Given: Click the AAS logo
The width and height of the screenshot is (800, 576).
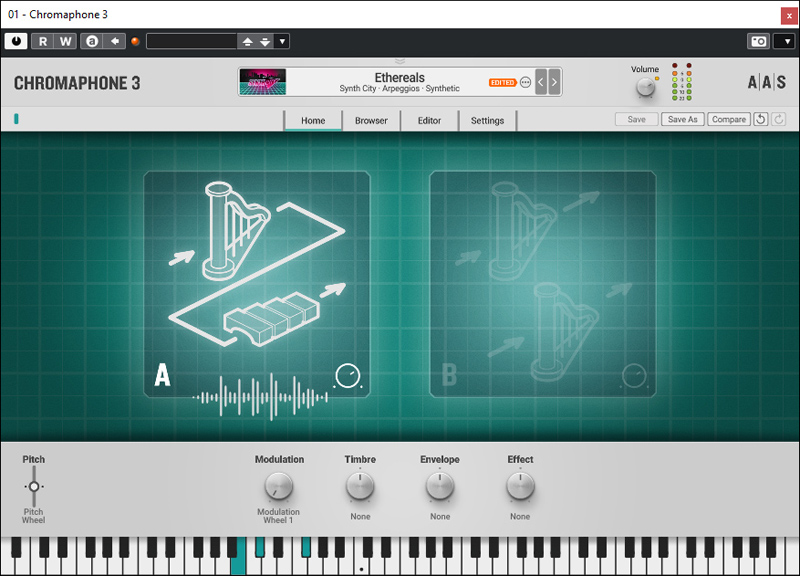Looking at the screenshot, I should [x=766, y=83].
